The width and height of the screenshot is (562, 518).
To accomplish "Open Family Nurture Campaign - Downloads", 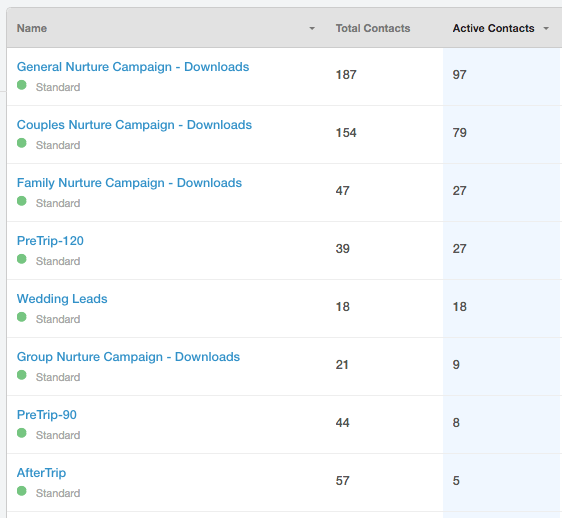I will (129, 183).
